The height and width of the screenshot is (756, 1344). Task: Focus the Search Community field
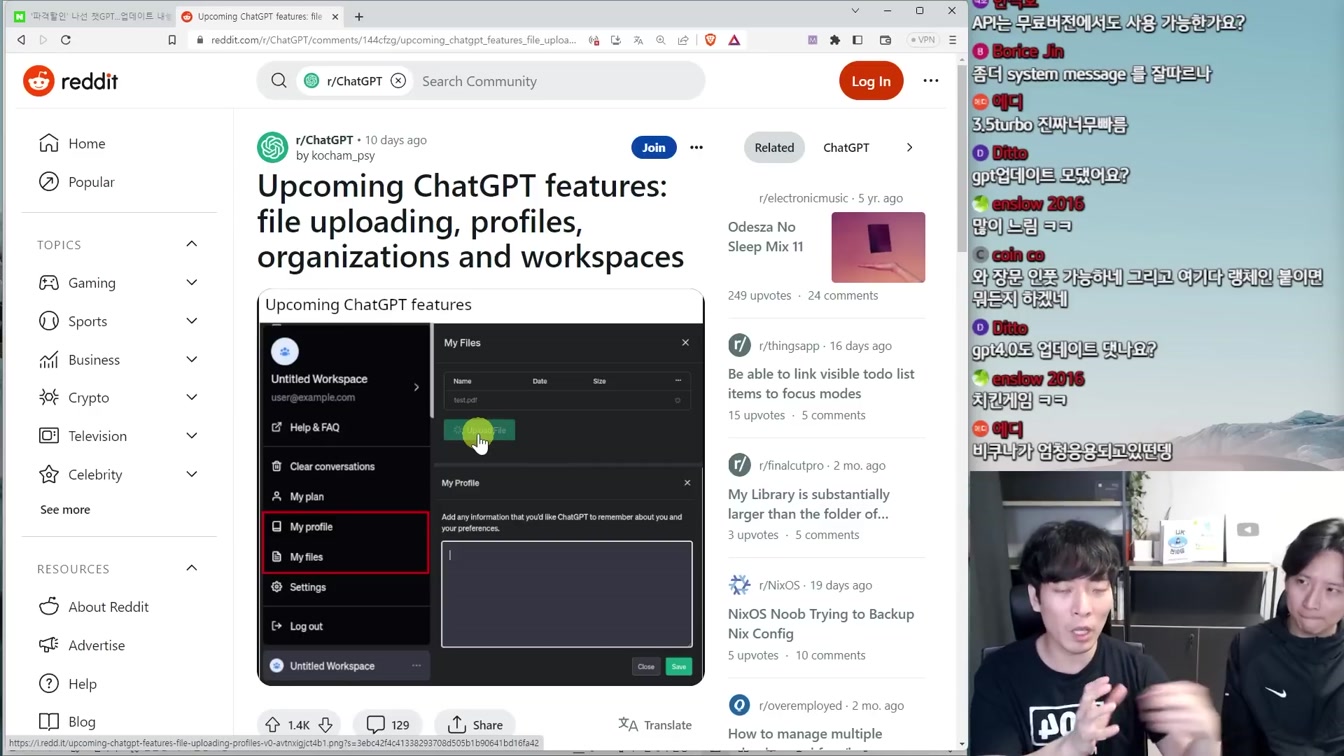tap(555, 81)
